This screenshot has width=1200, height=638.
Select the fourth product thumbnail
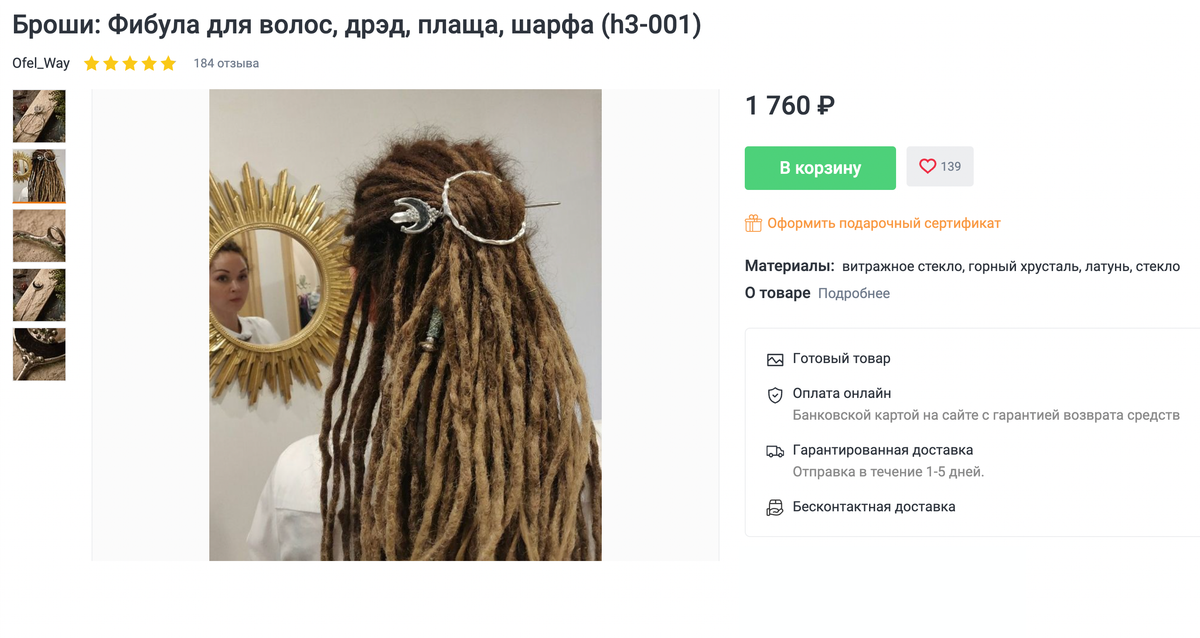pos(39,295)
